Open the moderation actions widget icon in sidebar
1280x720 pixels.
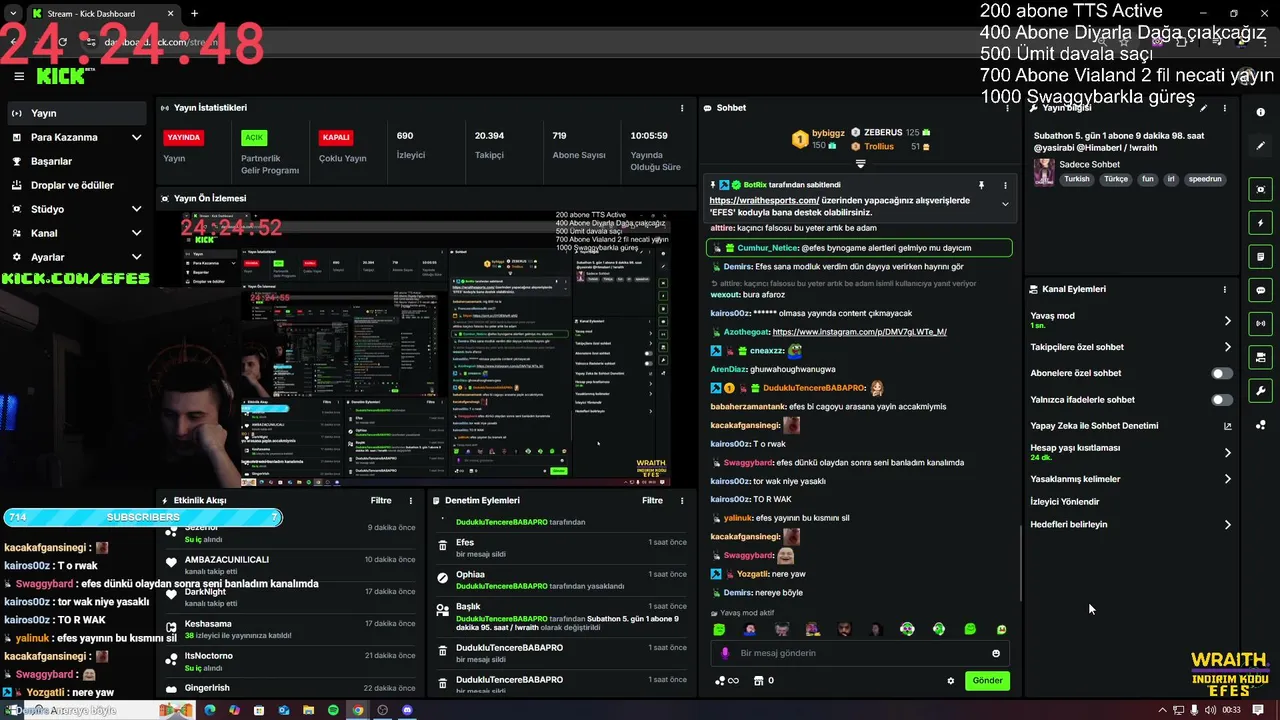click(1260, 357)
